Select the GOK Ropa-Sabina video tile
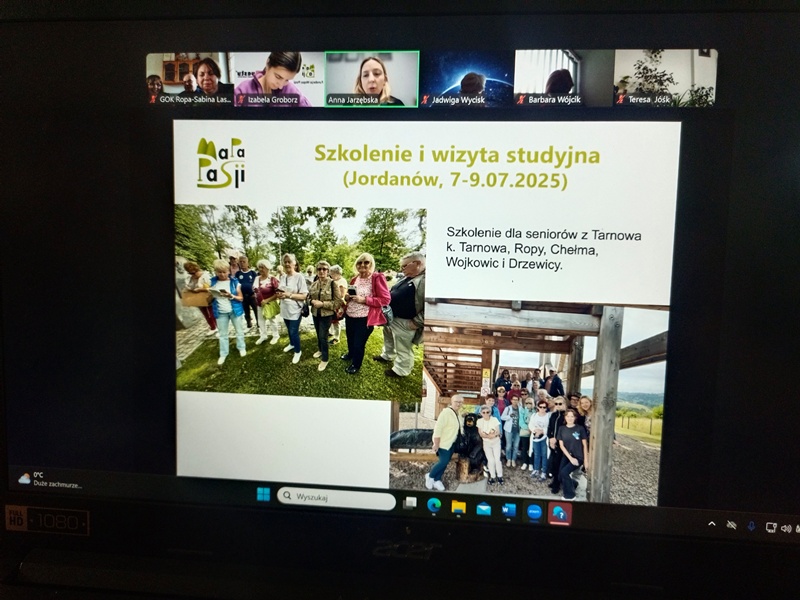Viewport: 800px width, 600px height. click(x=189, y=77)
